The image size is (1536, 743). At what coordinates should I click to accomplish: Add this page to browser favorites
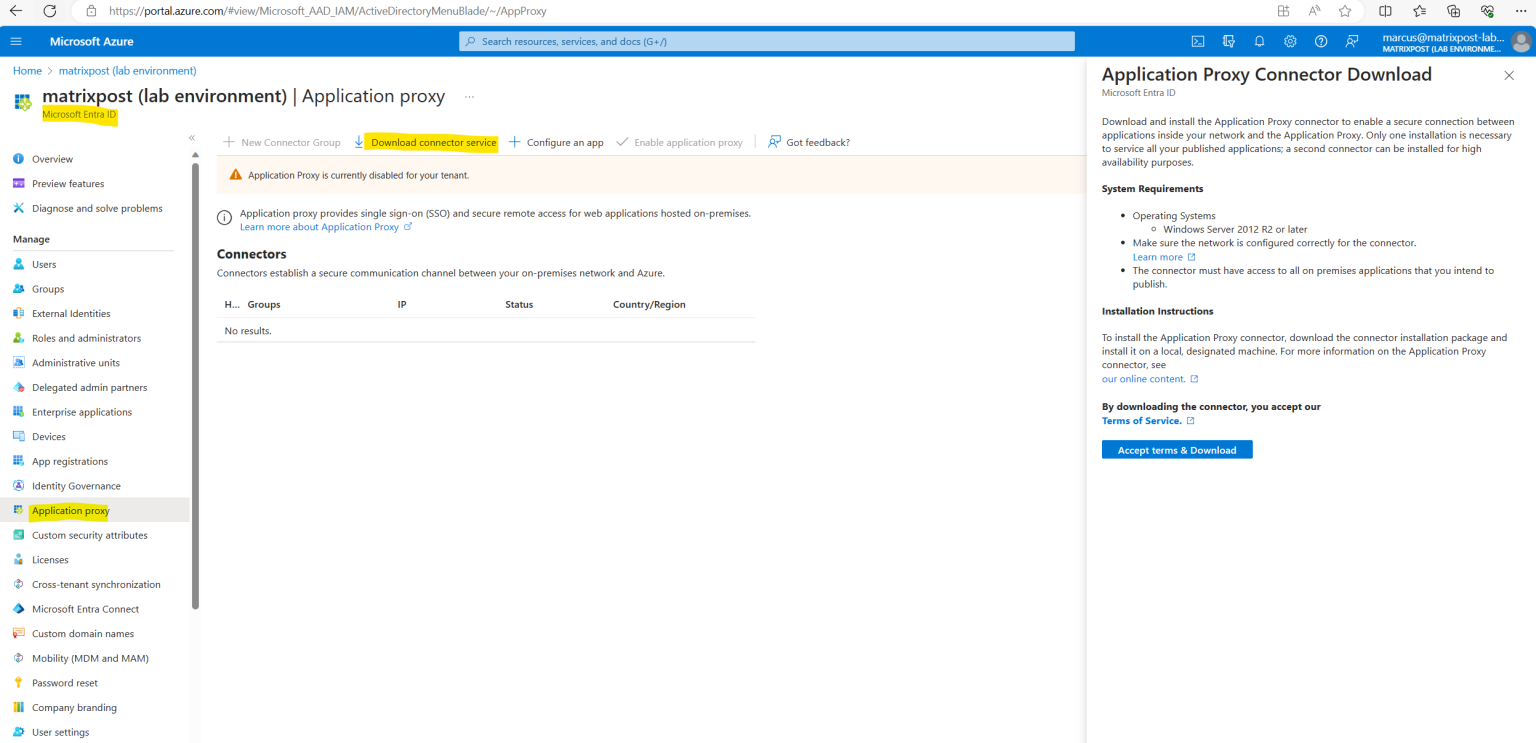pyautogui.click(x=1344, y=11)
